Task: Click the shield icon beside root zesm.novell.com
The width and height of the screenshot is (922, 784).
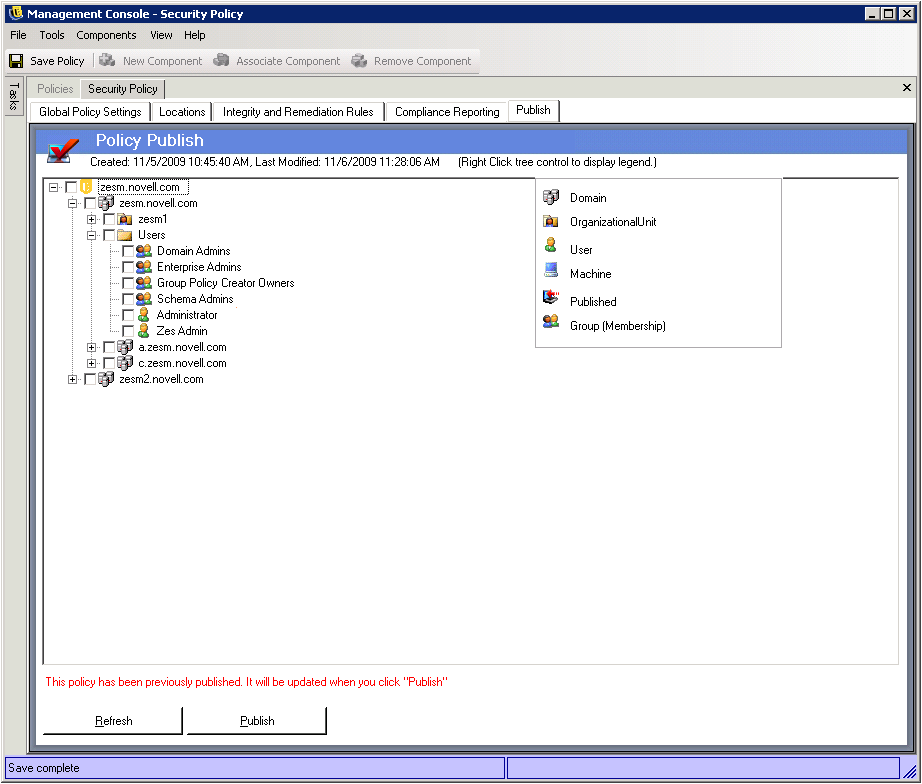Action: coord(86,187)
